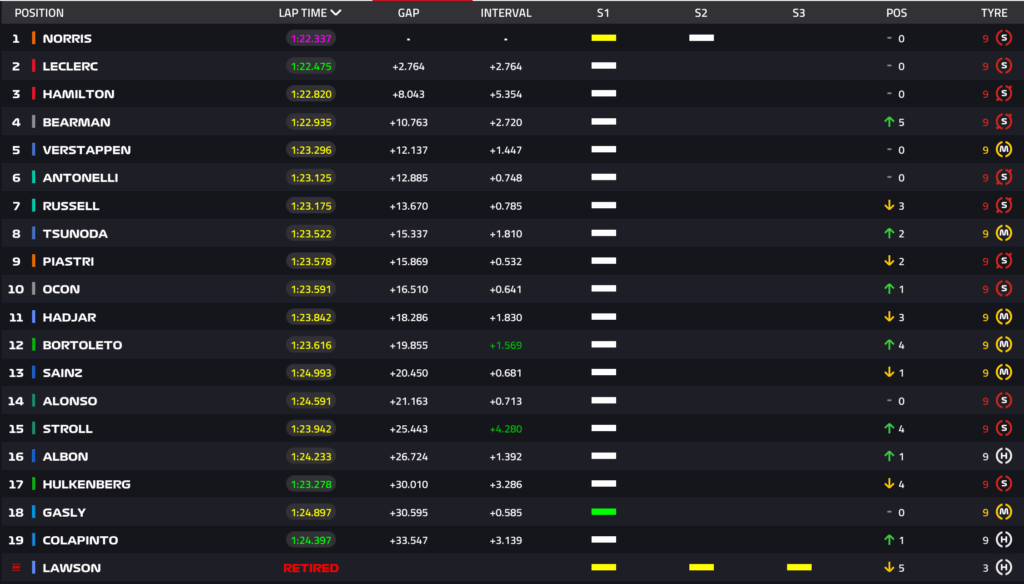Click the medium tyre icon in Gasly's row

[x=1003, y=512]
